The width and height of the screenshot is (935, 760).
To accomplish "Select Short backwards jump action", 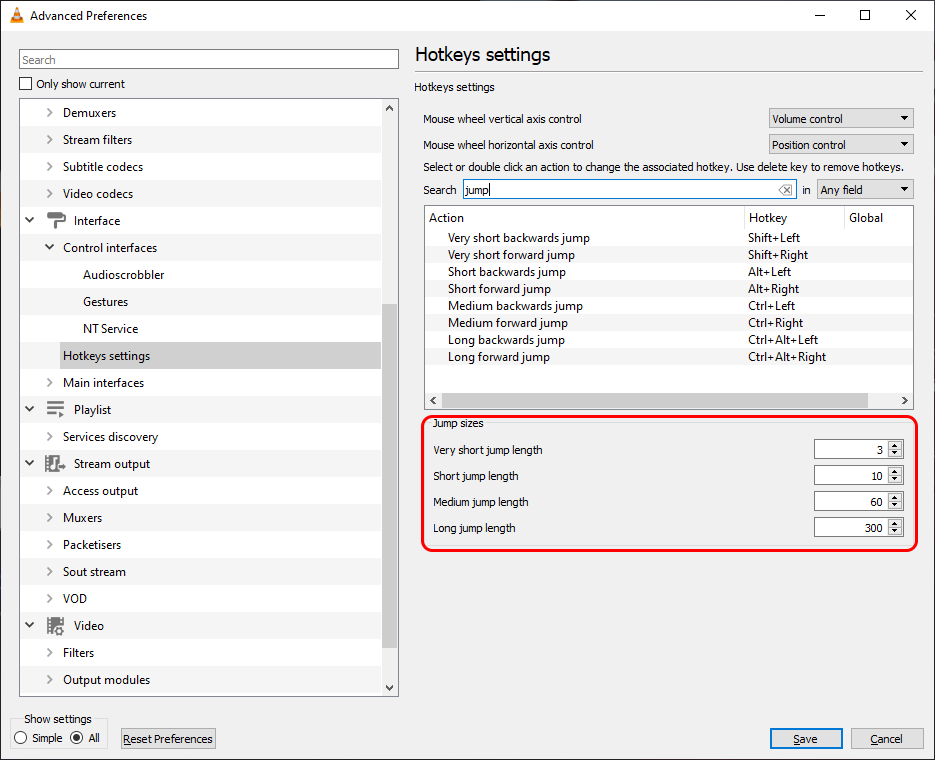I will click(x=669, y=272).
